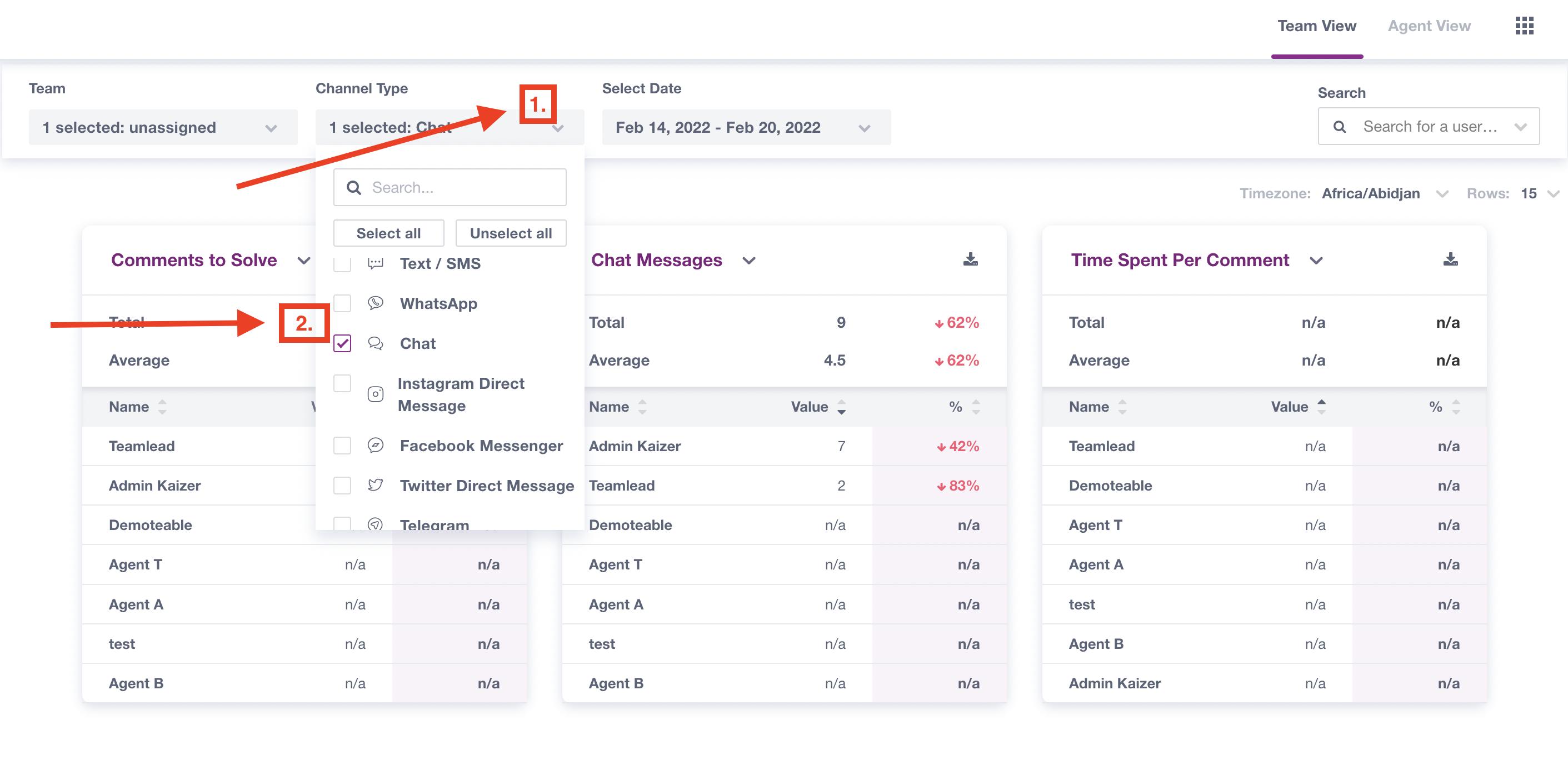The image size is (1568, 760).
Task: Sort Time Spent table by Value
Action: pyautogui.click(x=1321, y=407)
